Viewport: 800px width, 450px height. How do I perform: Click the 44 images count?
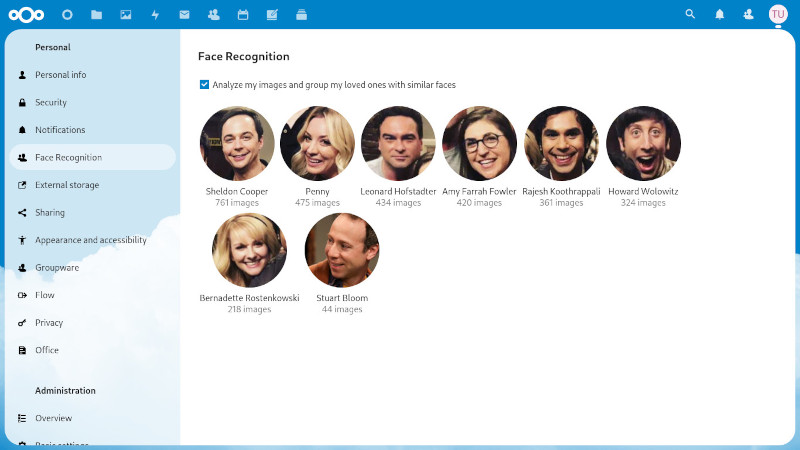pos(342,309)
